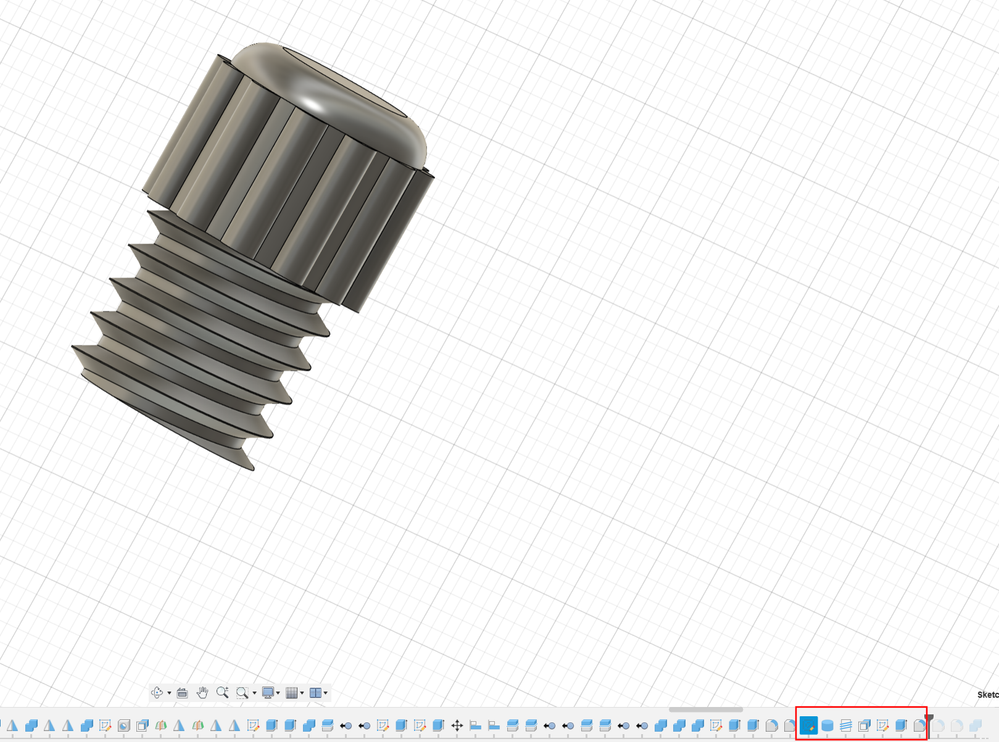The height and width of the screenshot is (742, 999).
Task: Click the first Align feature after Move
Action: click(x=475, y=725)
